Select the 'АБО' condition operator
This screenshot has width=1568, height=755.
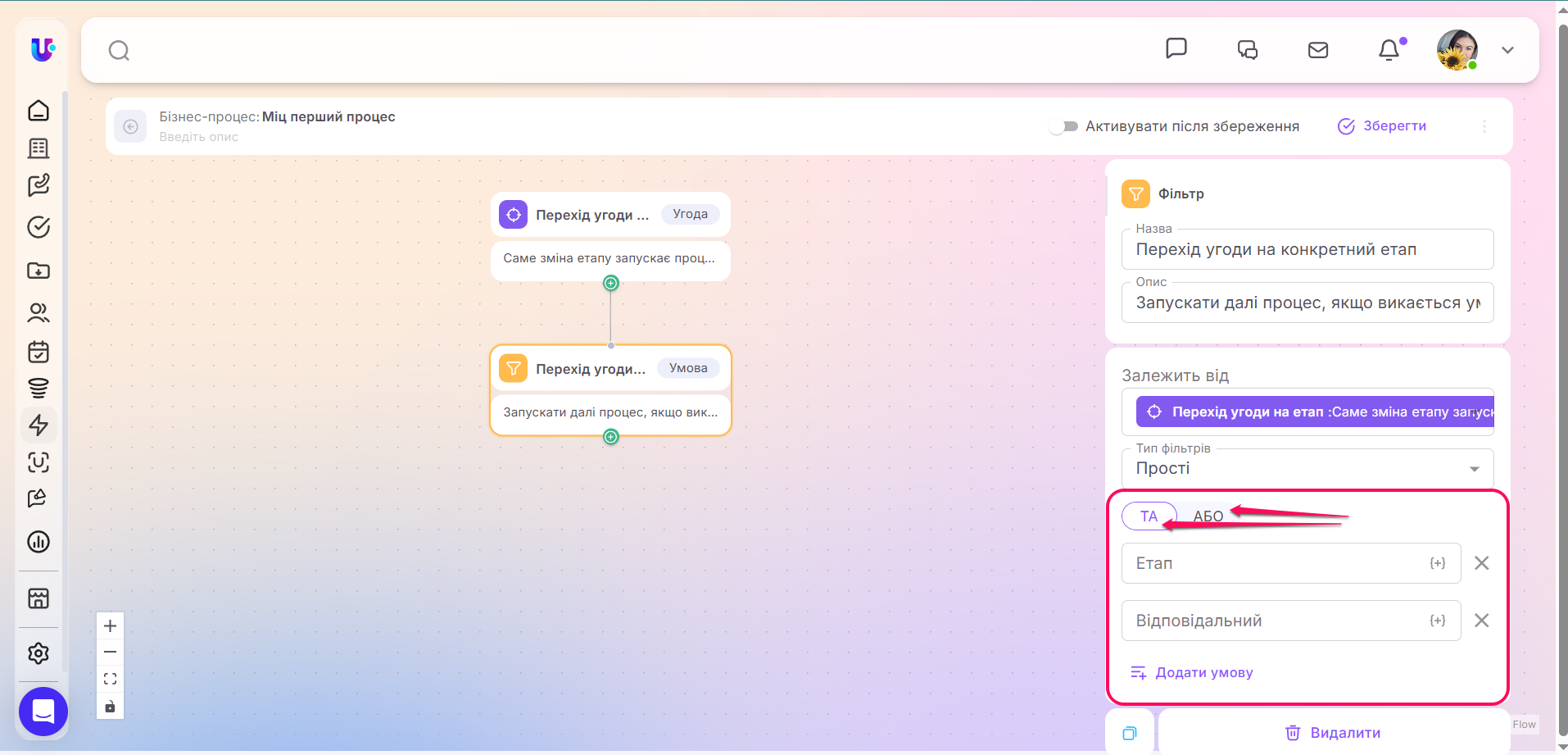pyautogui.click(x=1208, y=516)
